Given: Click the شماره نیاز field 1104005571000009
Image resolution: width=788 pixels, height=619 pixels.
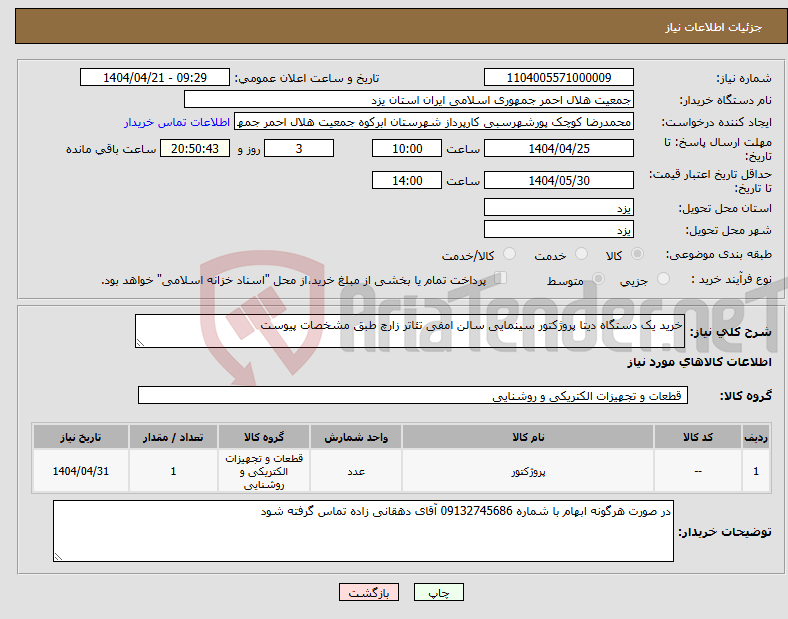Looking at the screenshot, I should point(558,77).
